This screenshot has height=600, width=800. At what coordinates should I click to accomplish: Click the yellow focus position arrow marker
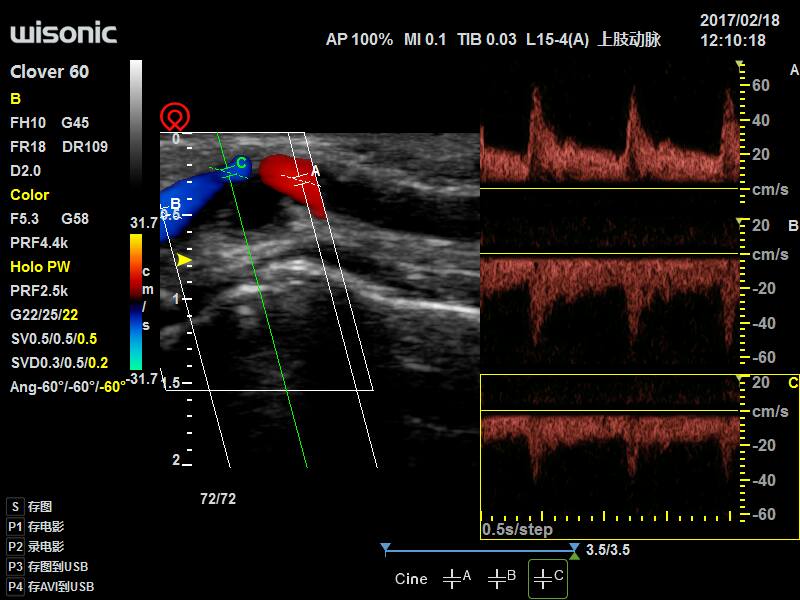[182, 260]
